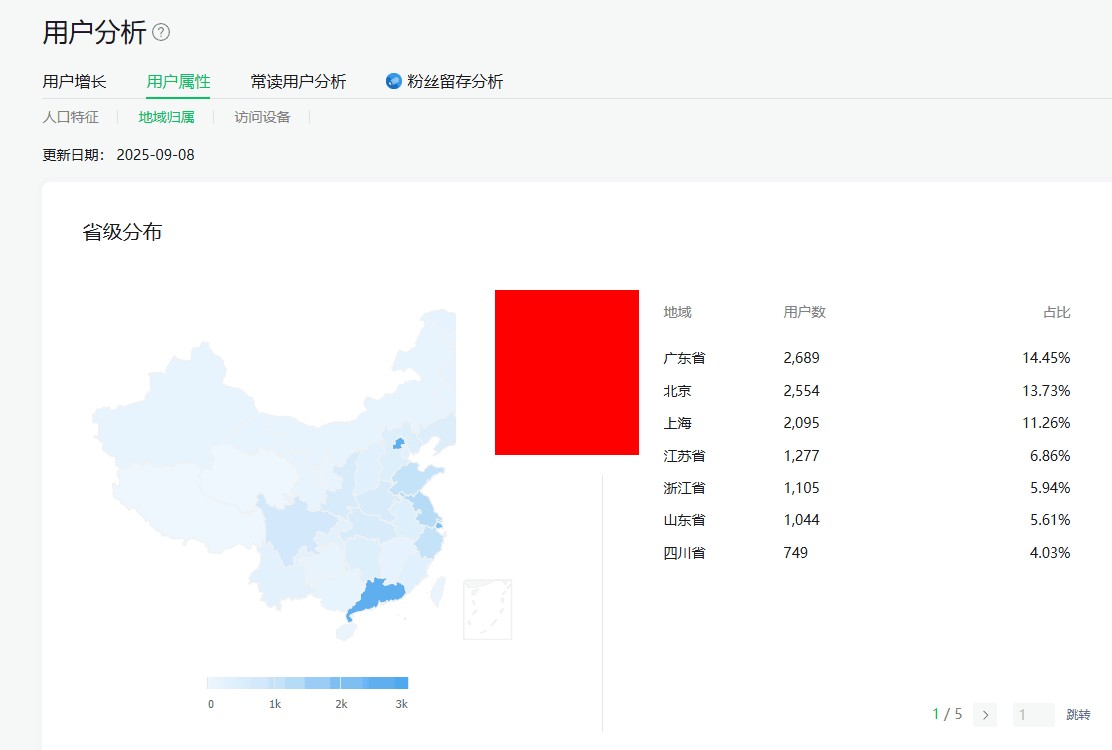Select the 用户属性 tab
The image size is (1112, 750).
(178, 82)
